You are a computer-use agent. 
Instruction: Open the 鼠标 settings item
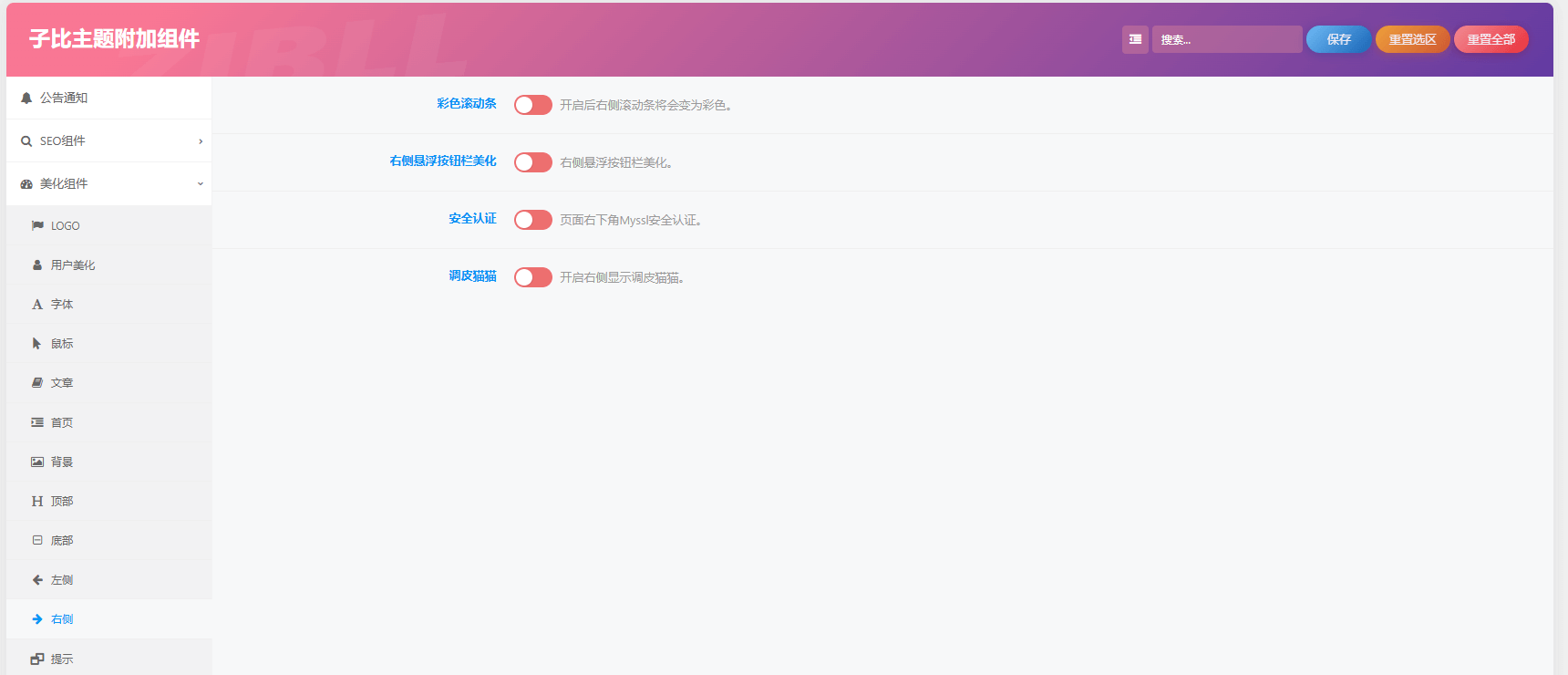108,343
